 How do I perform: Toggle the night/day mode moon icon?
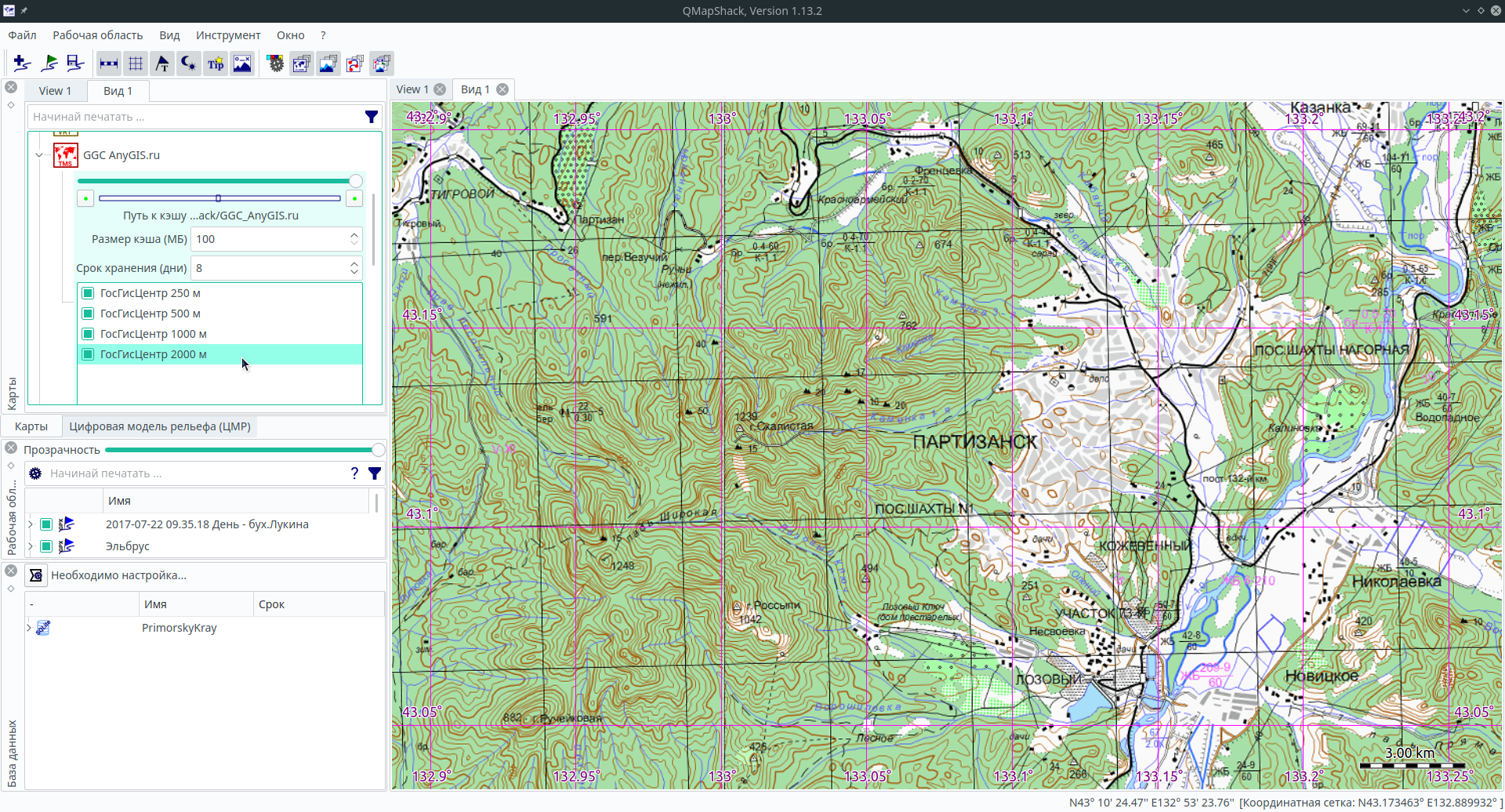(189, 63)
